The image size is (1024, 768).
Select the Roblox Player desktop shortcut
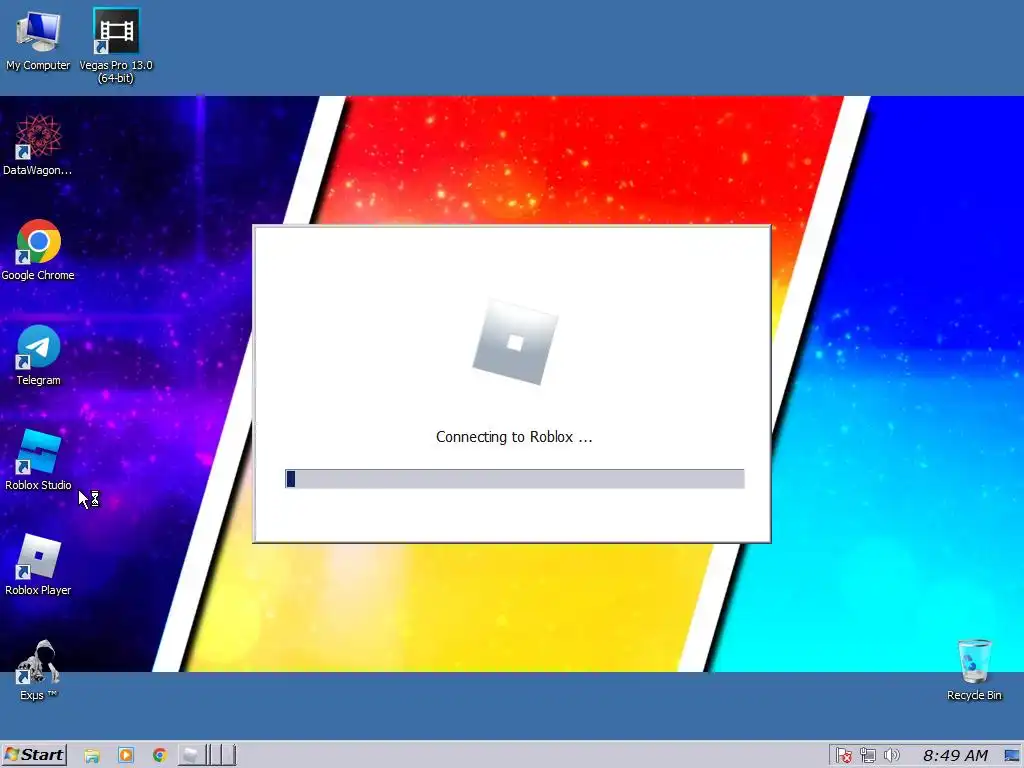pyautogui.click(x=38, y=565)
